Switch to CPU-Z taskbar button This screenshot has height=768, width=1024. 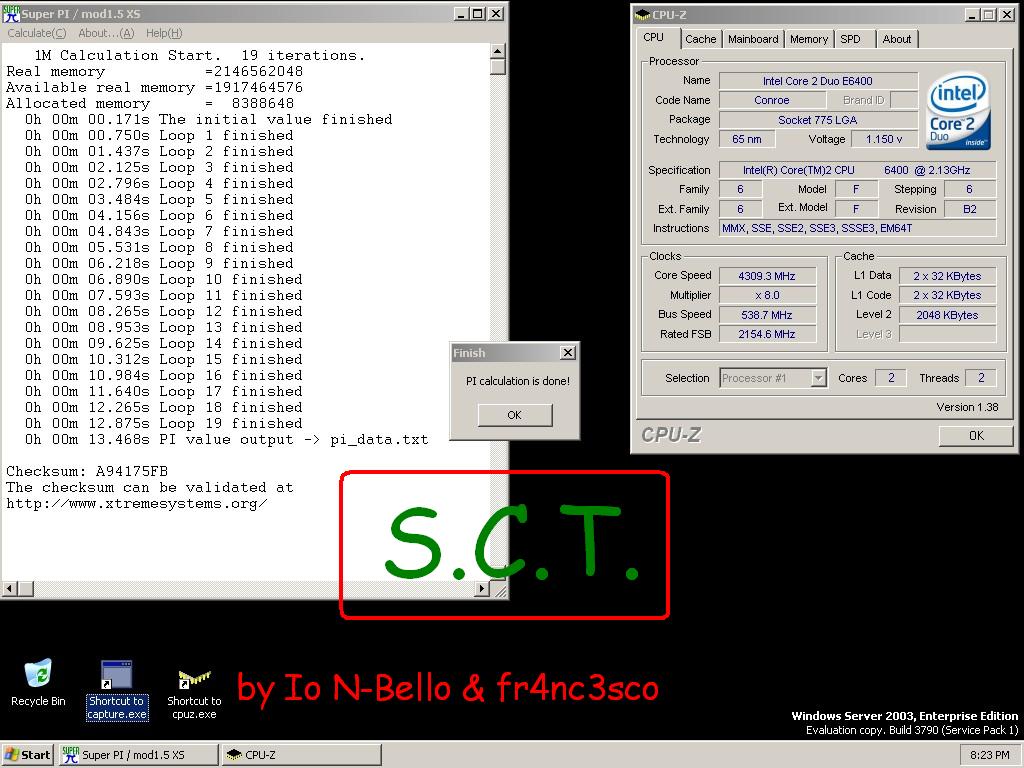pos(301,755)
